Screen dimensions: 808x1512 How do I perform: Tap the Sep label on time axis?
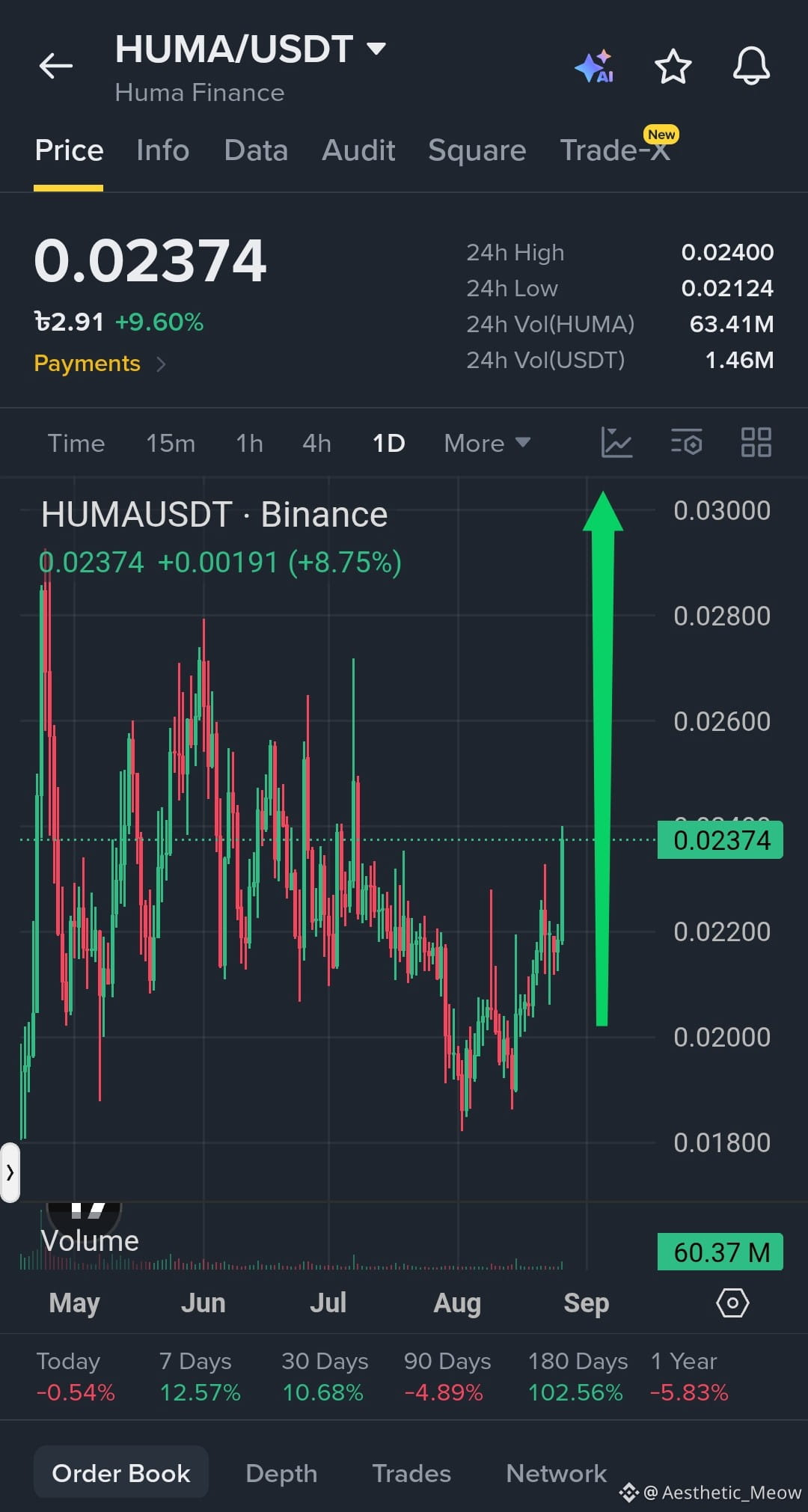587,1303
